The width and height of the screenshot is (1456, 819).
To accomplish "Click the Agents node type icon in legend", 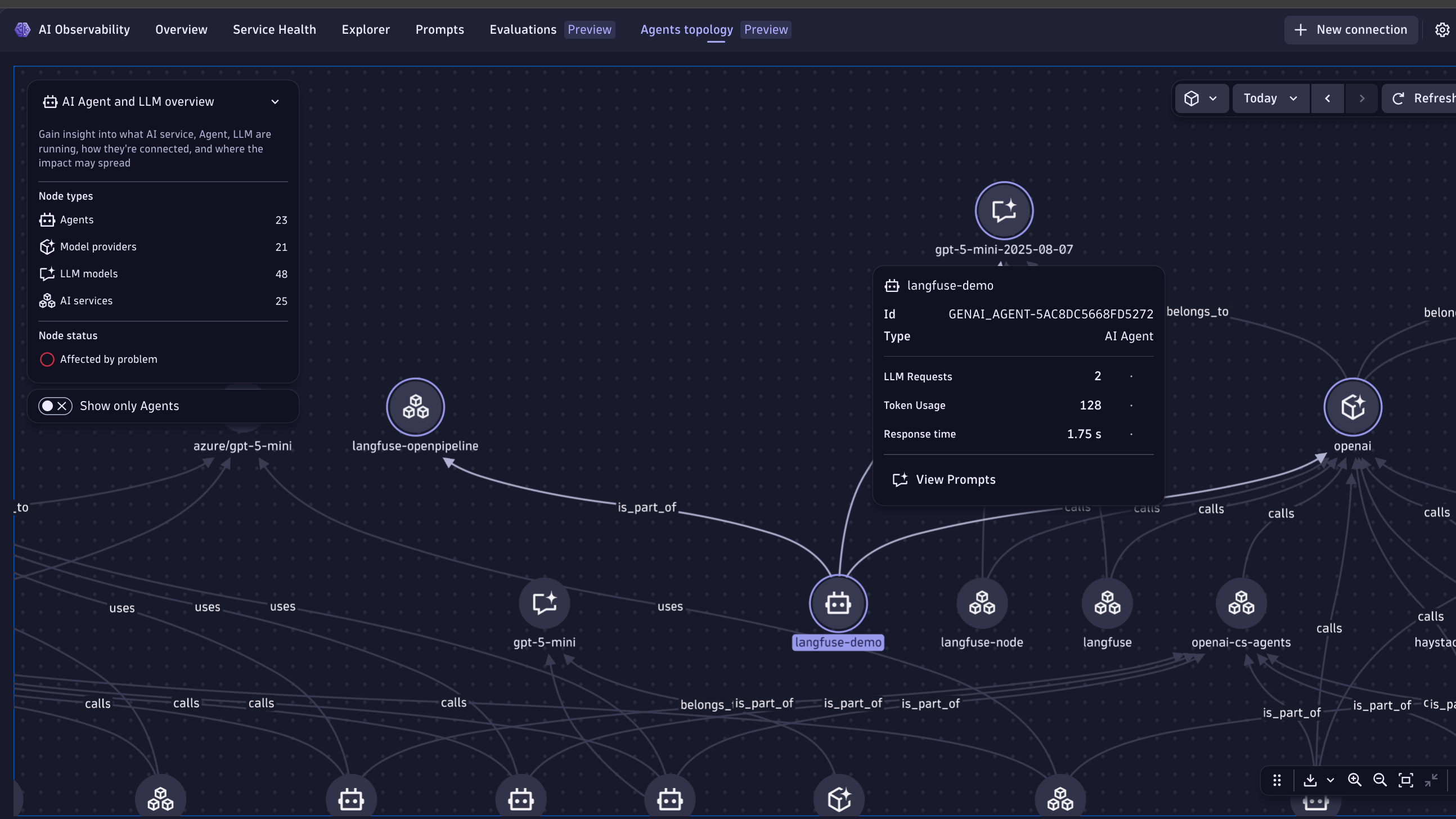I will tap(47, 220).
